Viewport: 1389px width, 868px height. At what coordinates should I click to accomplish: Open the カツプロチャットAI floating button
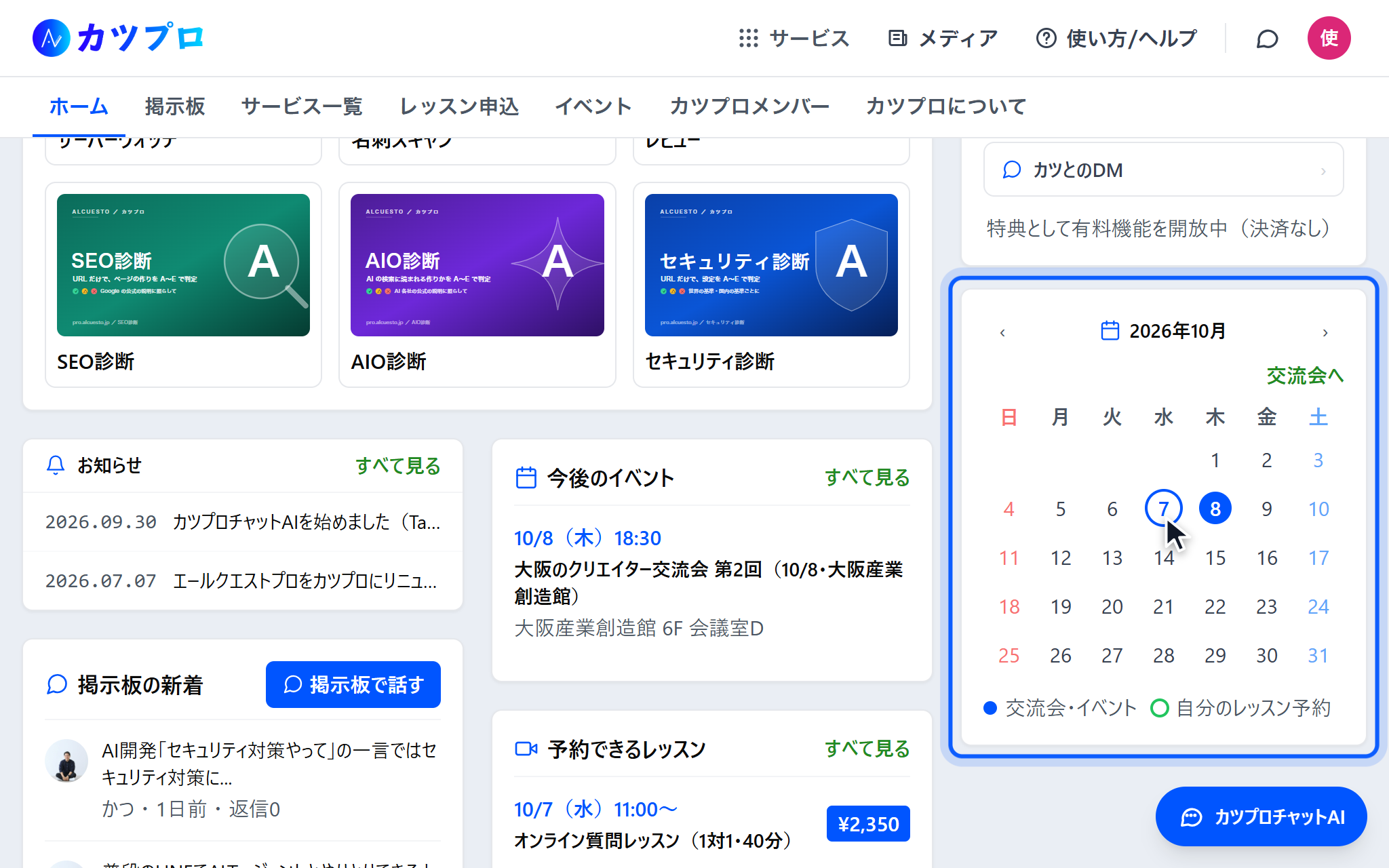tap(1261, 816)
